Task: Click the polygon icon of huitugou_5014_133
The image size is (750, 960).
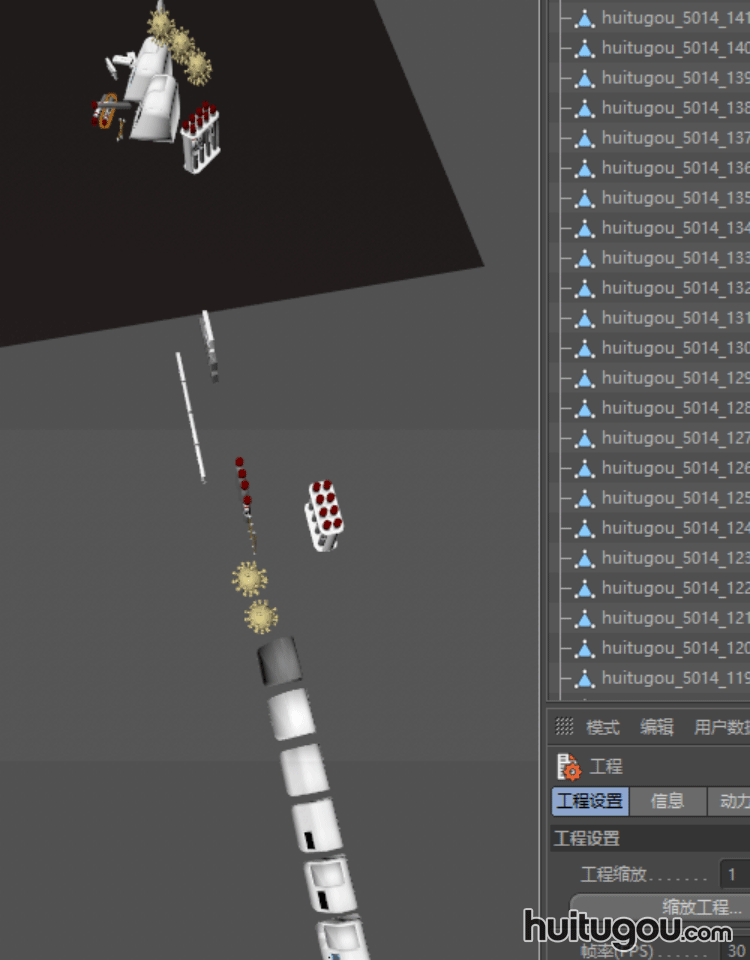Action: click(x=585, y=259)
